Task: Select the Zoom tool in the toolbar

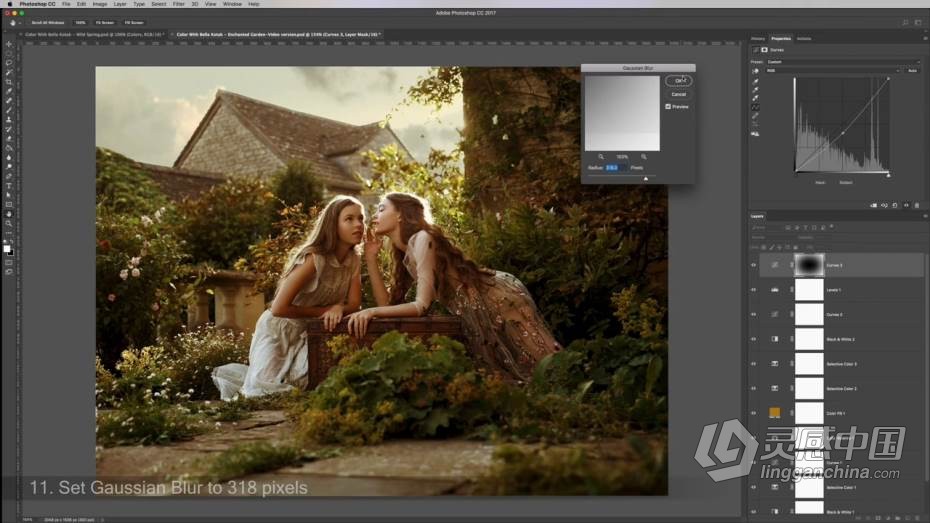Action: point(8,224)
